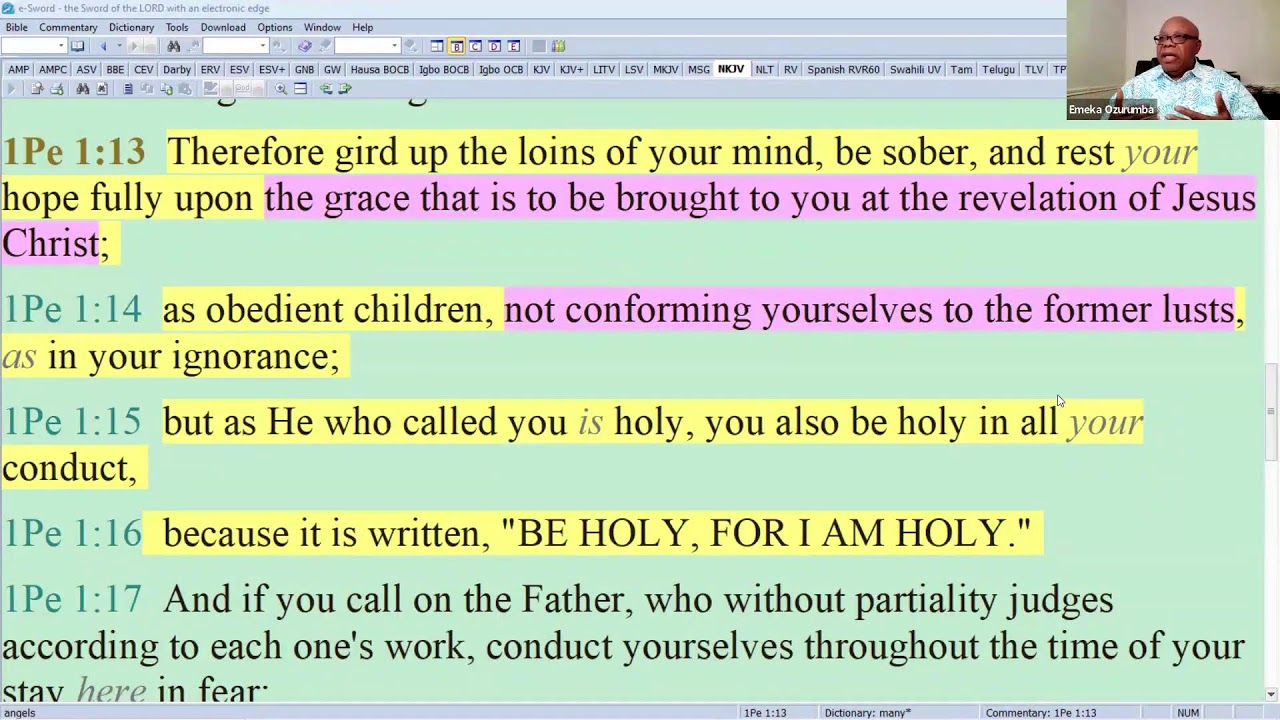This screenshot has width=1280, height=720.
Task: Switch to the Swahili UV tab
Action: (915, 70)
